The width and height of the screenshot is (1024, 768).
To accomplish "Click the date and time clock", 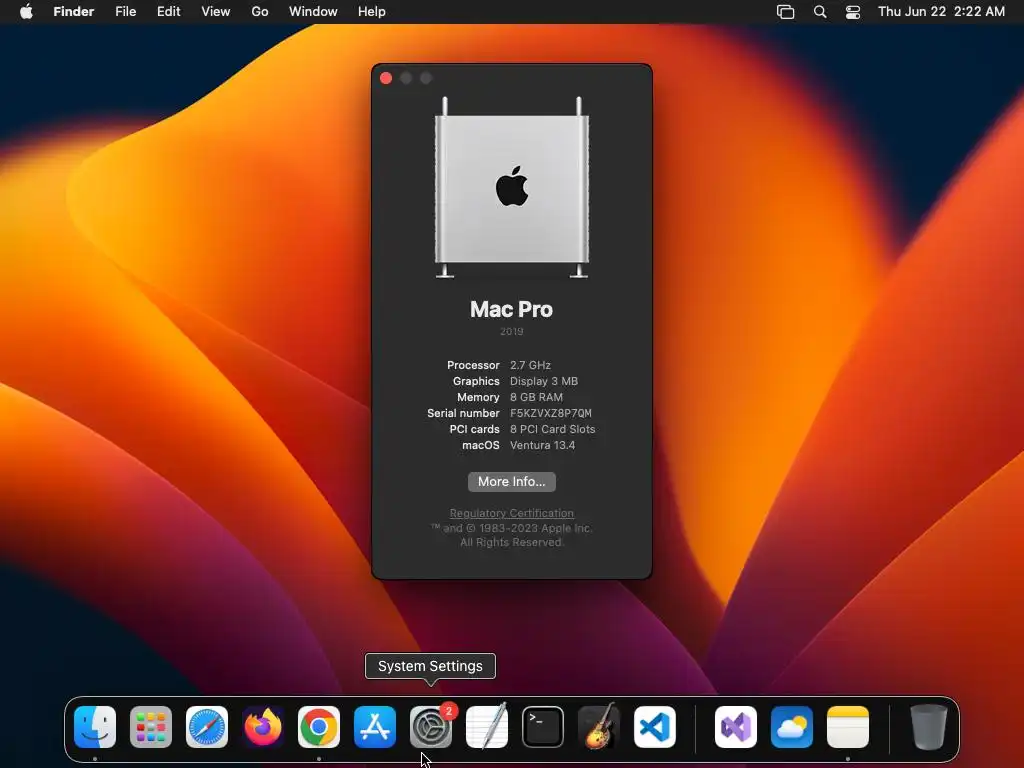I will coord(941,12).
